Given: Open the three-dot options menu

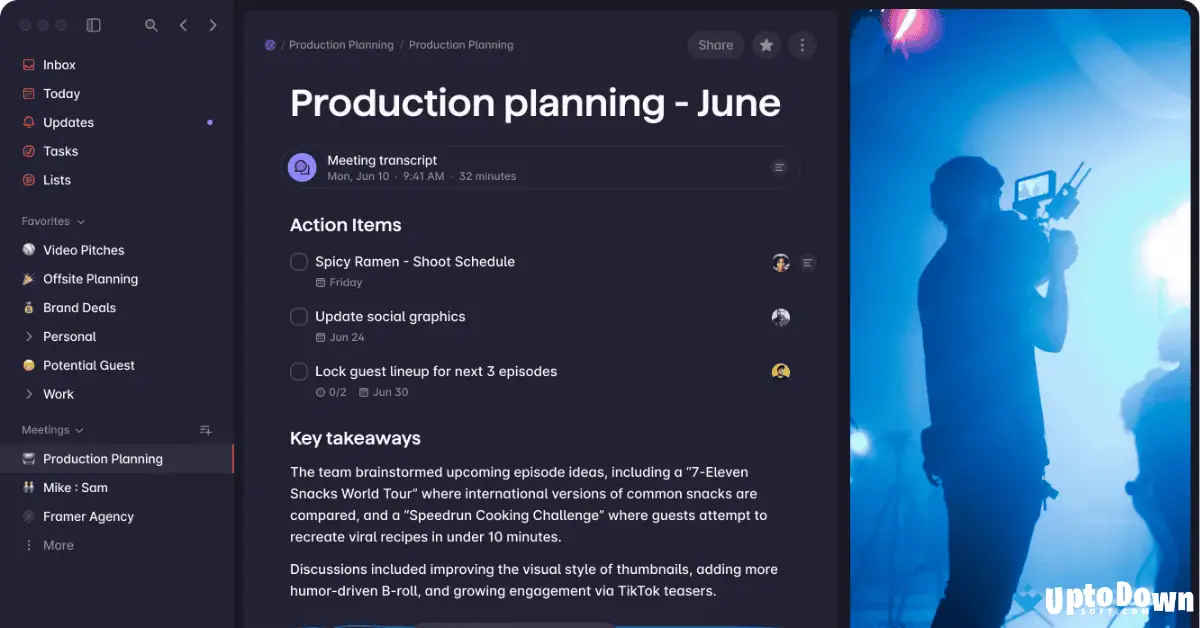Looking at the screenshot, I should pos(802,45).
